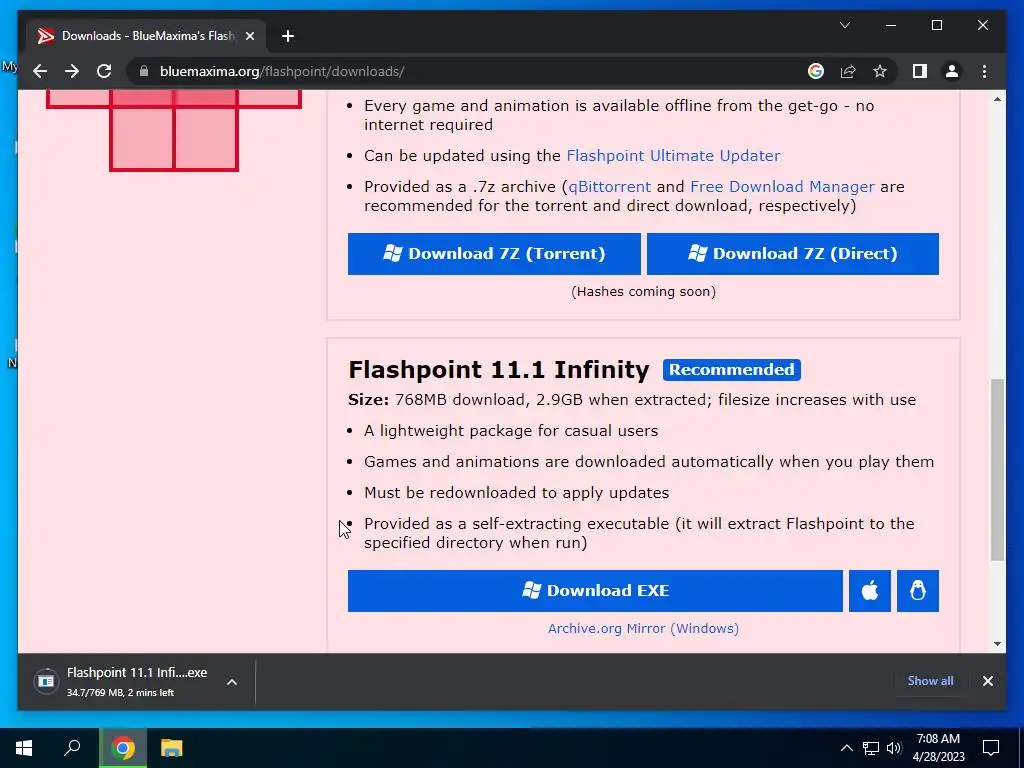Image resolution: width=1024 pixels, height=768 pixels.
Task: Share this page using share icon
Action: (x=848, y=71)
